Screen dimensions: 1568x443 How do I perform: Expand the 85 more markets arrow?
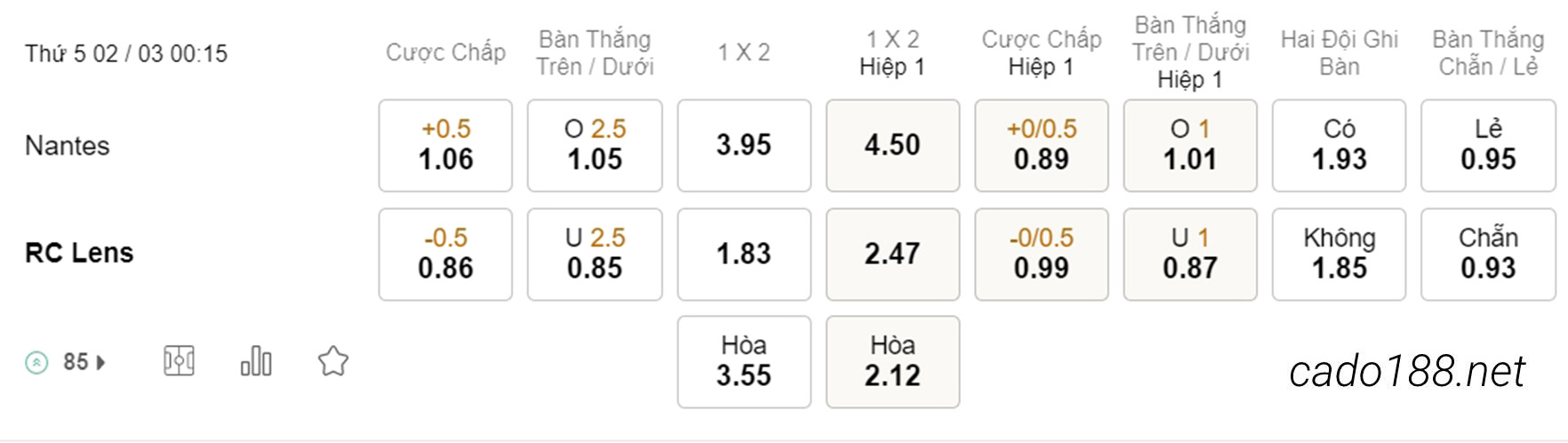pos(100,362)
